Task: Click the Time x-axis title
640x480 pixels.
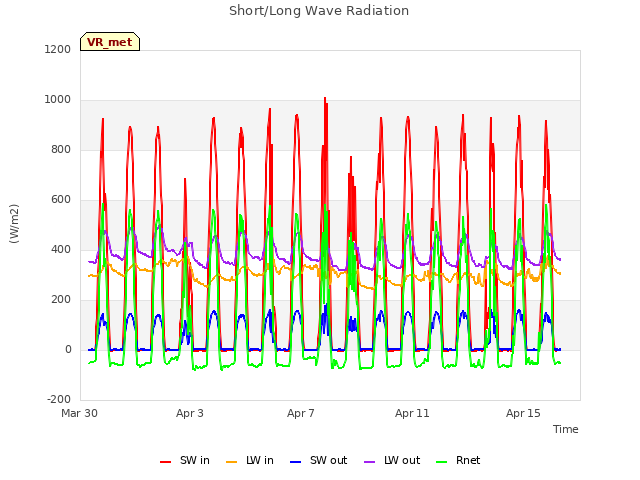Action: pos(565,429)
